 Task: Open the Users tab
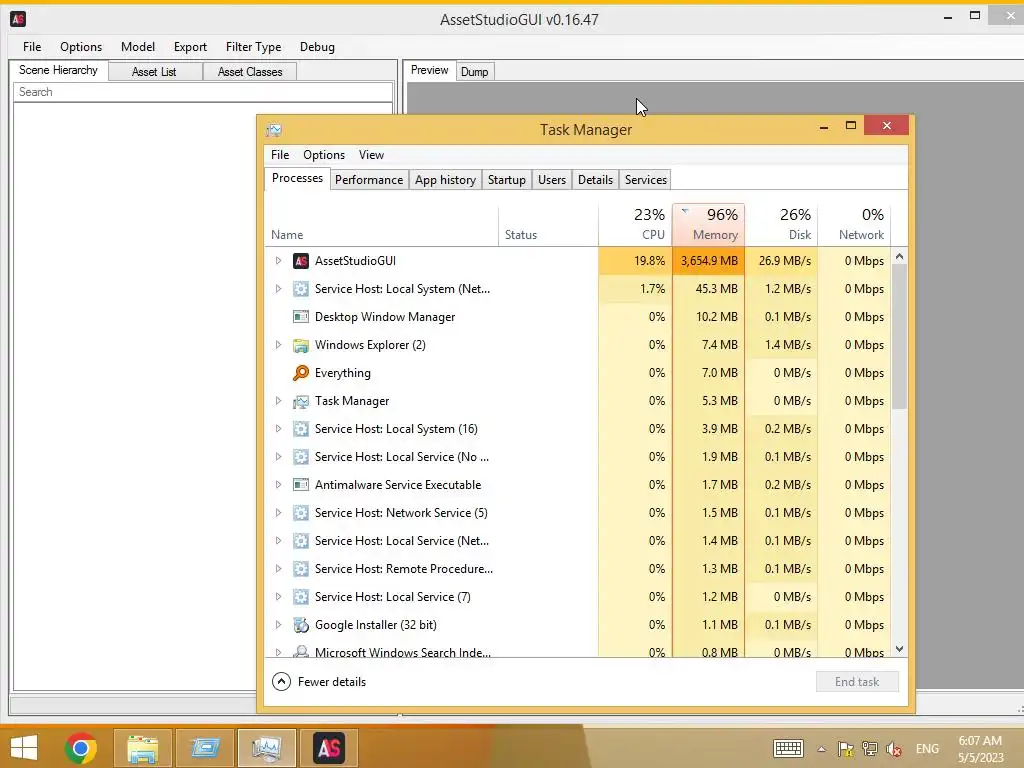point(552,180)
